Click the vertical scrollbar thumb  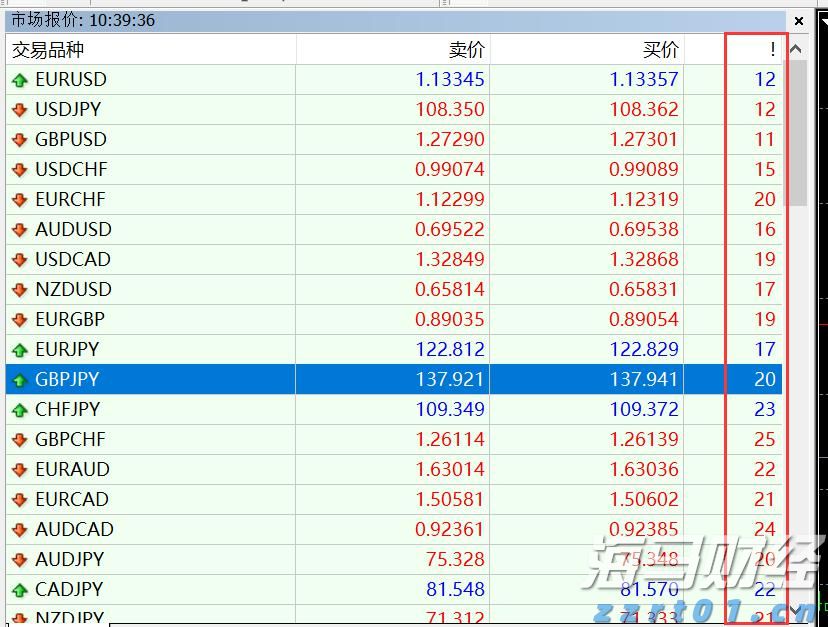coord(797,130)
